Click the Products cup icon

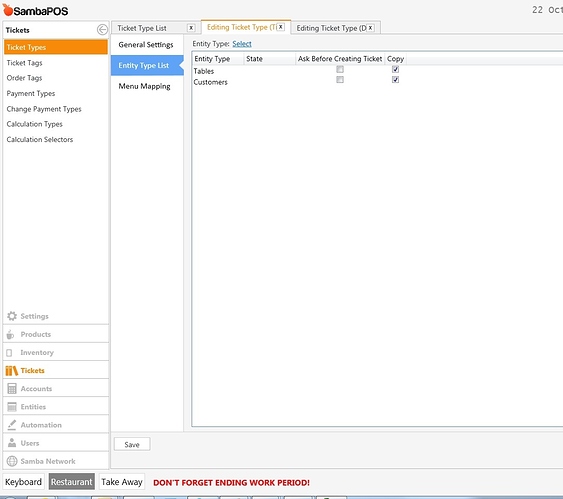[x=10, y=334]
